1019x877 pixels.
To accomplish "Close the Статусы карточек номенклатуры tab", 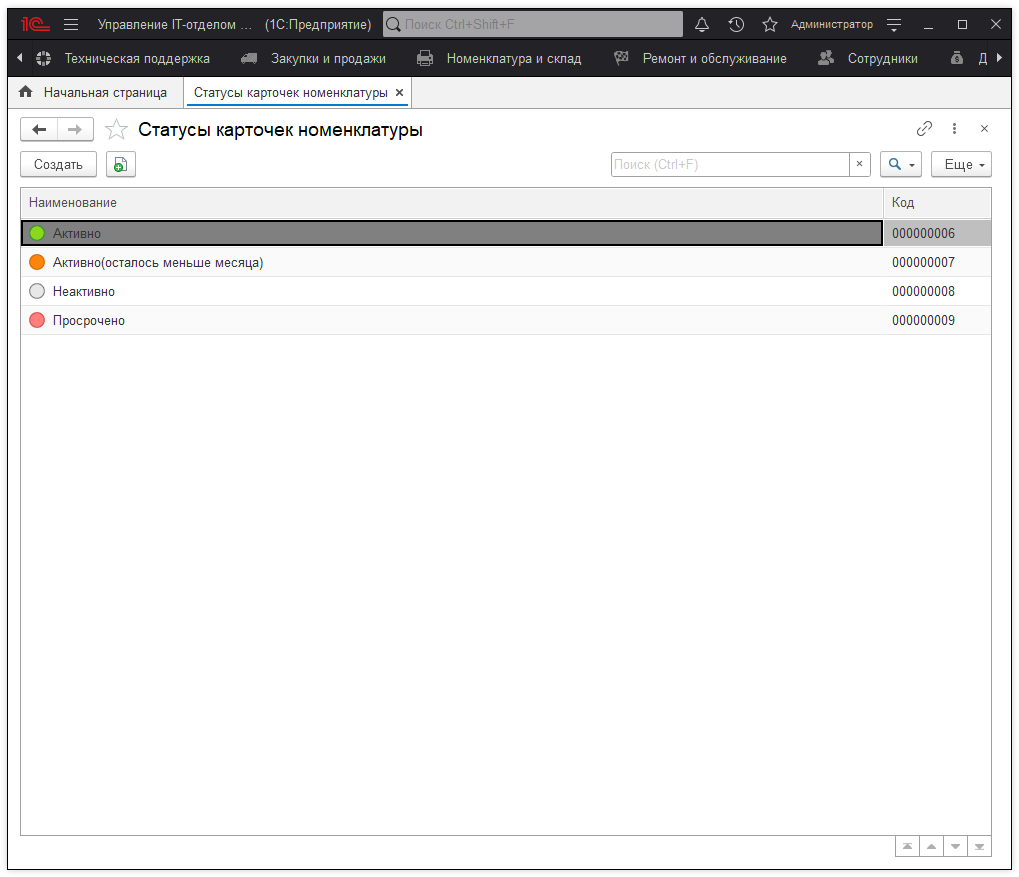I will 400,92.
